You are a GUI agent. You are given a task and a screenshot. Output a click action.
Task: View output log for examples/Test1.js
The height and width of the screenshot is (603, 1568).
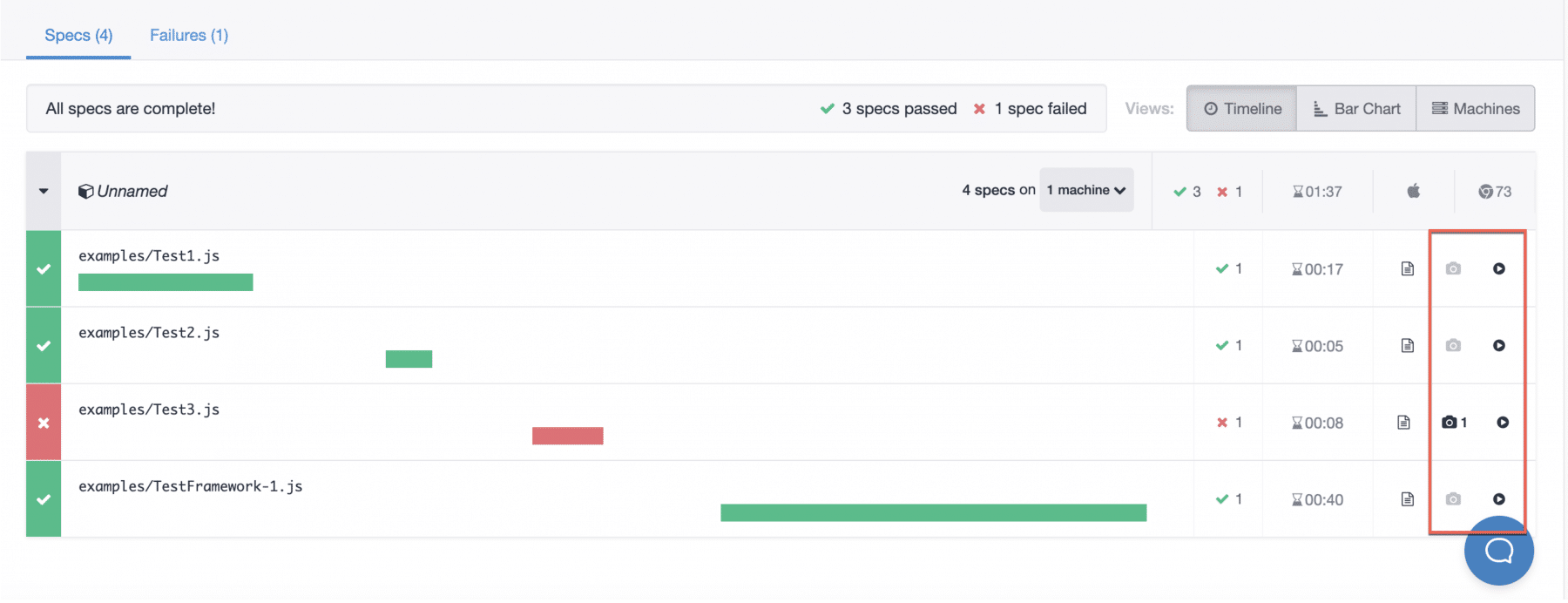point(1407,269)
